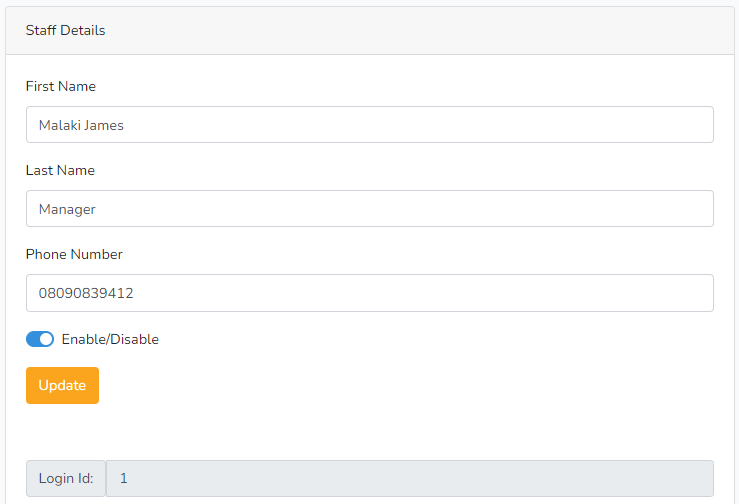This screenshot has width=739, height=504.
Task: Select the Login Id box showing 1
Action: coord(409,478)
